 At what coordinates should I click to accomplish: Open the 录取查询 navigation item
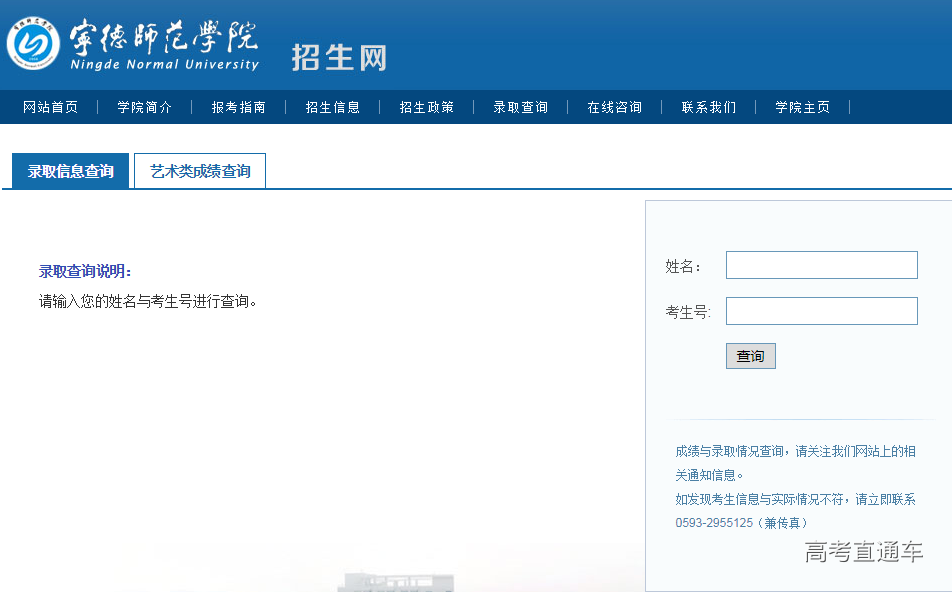click(520, 107)
